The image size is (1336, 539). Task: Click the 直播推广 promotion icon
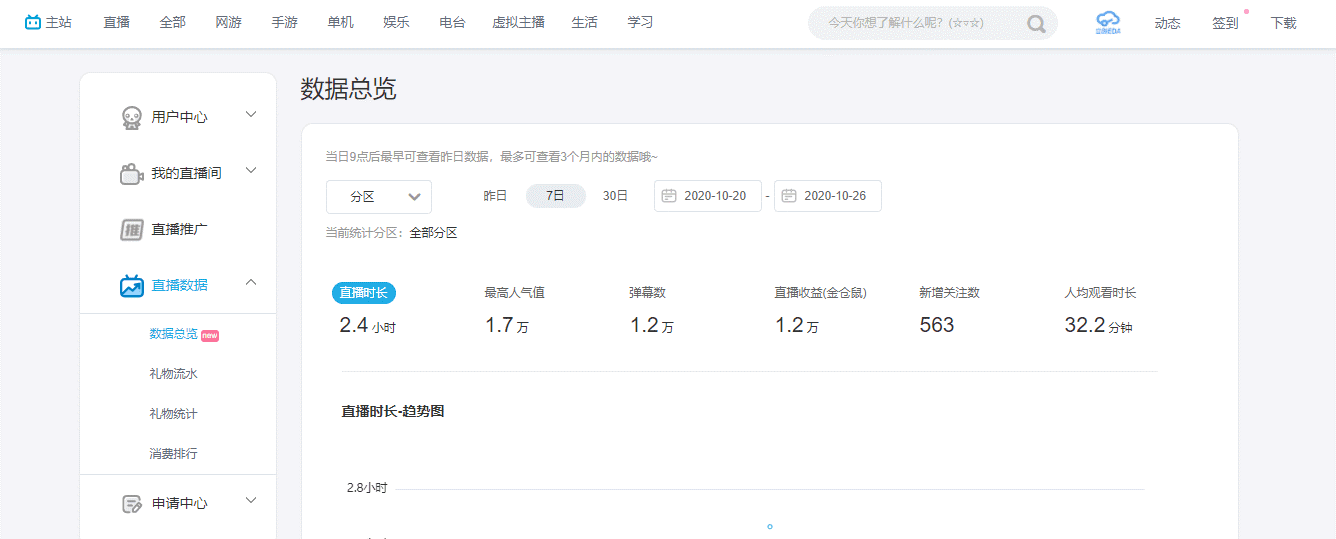[x=131, y=229]
